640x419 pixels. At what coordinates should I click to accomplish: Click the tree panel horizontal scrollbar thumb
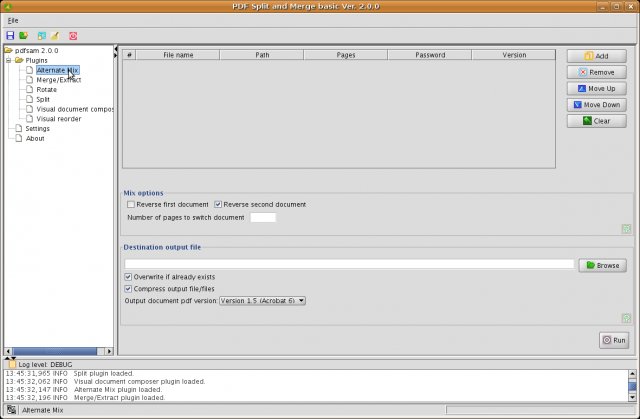[x=55, y=351]
